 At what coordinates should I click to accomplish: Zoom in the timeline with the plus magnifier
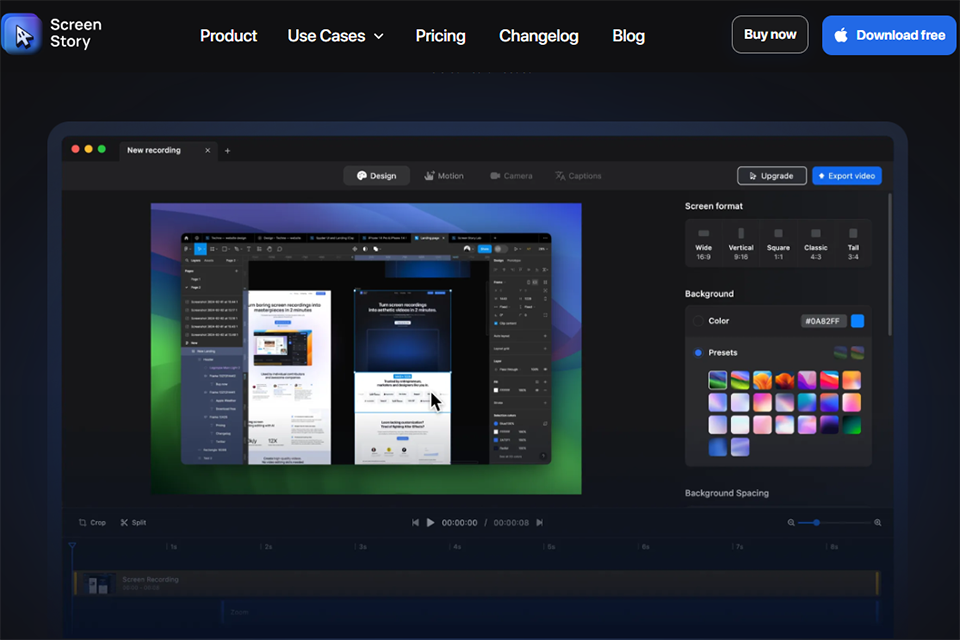(877, 522)
